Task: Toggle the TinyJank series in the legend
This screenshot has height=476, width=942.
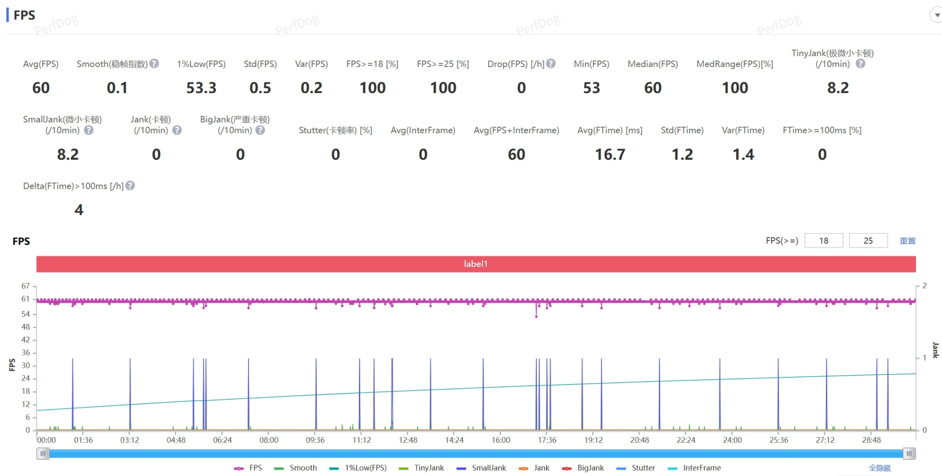Action: click(421, 468)
